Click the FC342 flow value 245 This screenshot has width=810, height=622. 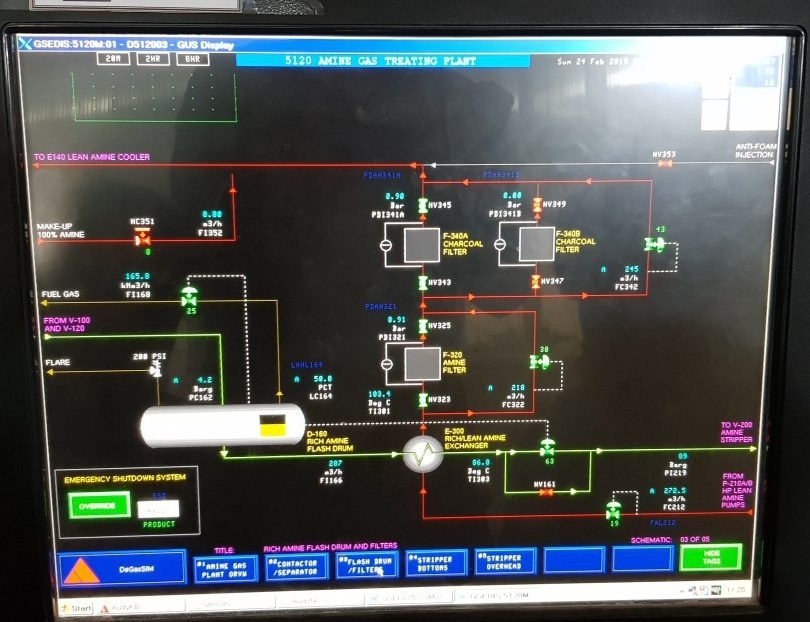pyautogui.click(x=631, y=270)
